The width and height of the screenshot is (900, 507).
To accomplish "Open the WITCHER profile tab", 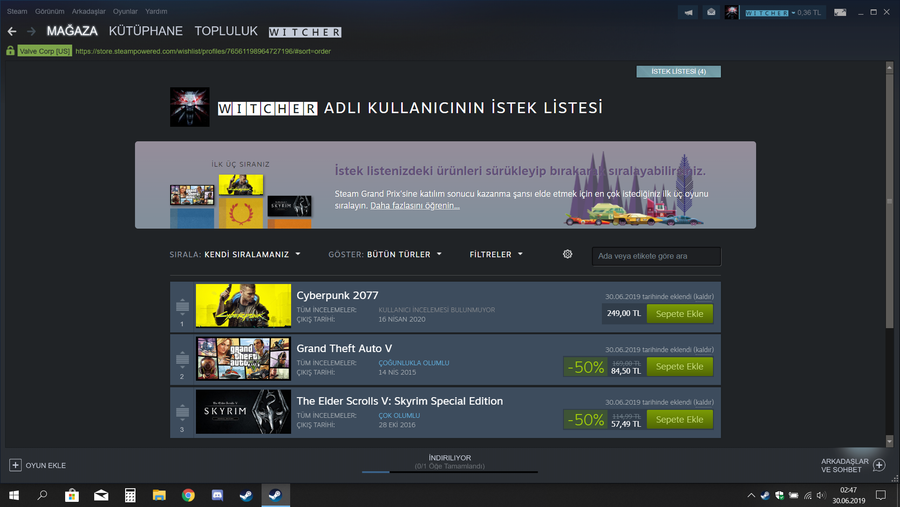I will point(305,32).
